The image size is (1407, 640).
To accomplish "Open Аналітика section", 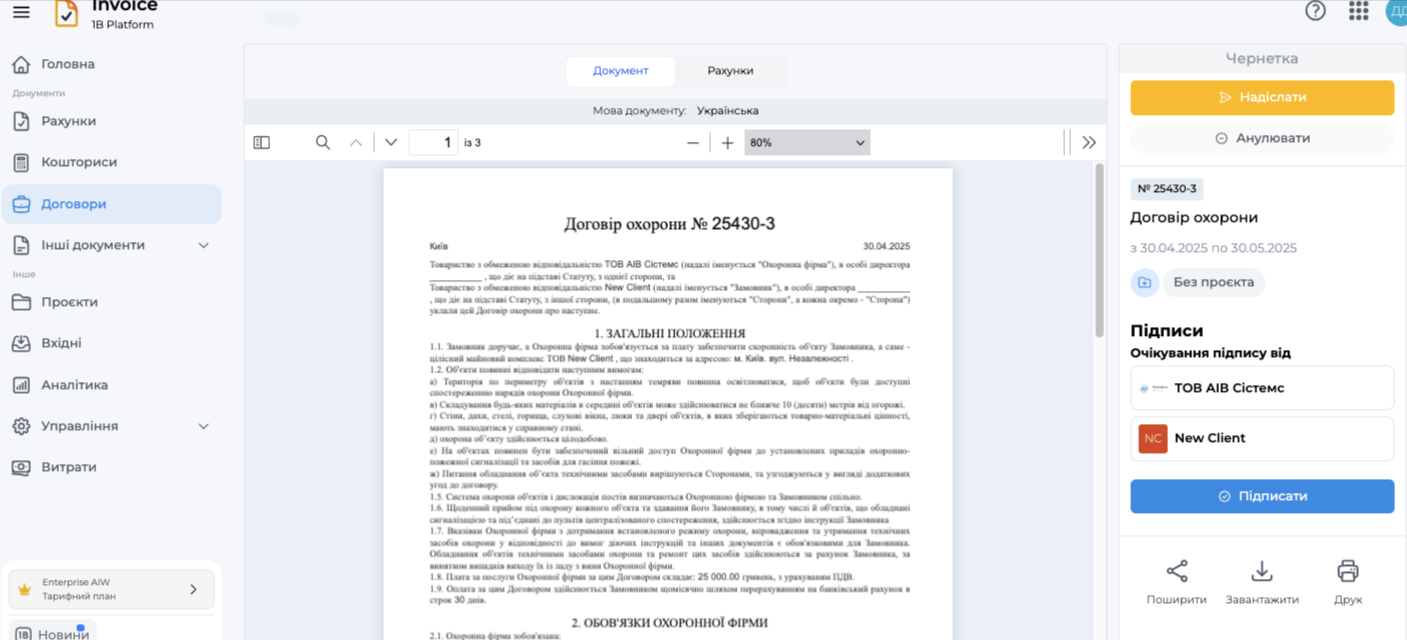I will 74,385.
